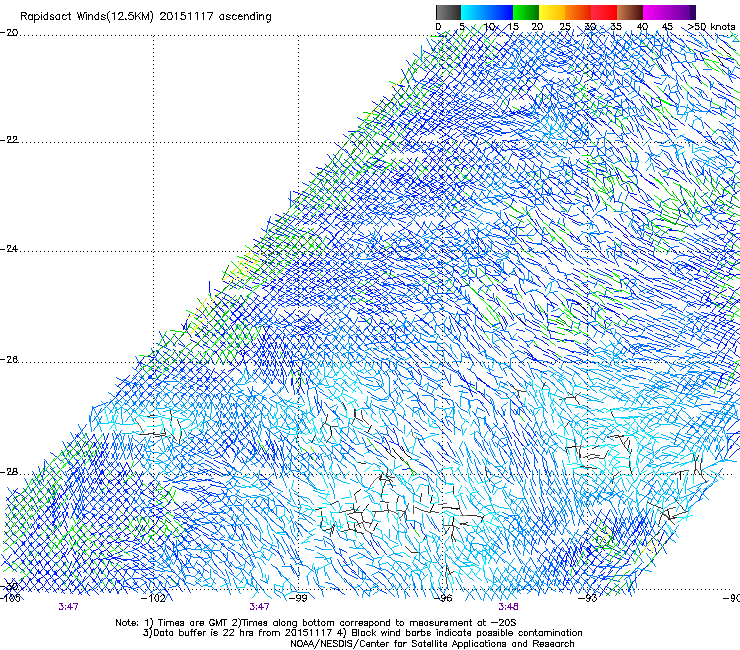The width and height of the screenshot is (740, 650).
Task: Click the 3:48 purple time stamp
Action: click(508, 607)
